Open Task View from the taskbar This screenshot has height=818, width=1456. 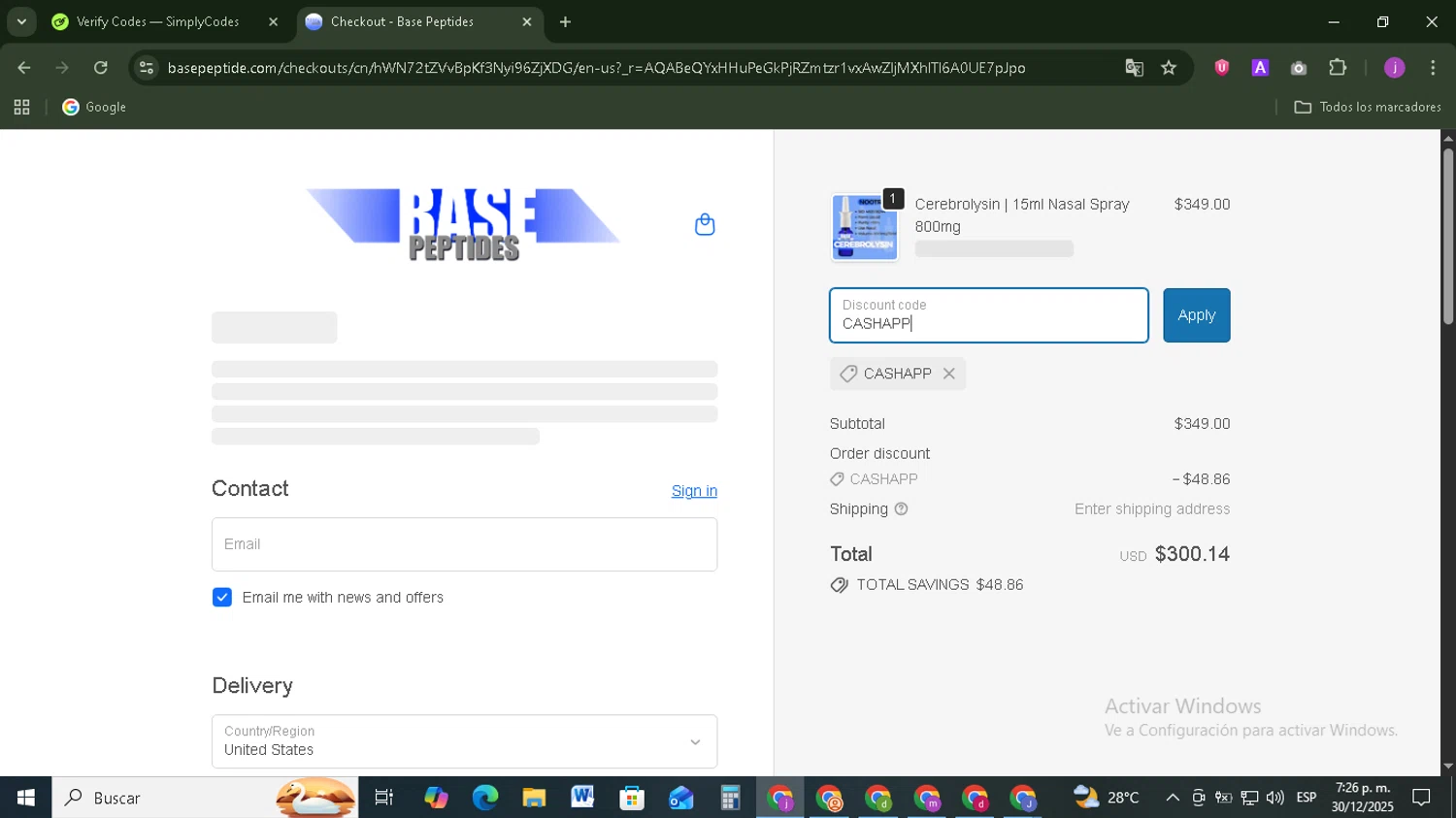[x=384, y=798]
